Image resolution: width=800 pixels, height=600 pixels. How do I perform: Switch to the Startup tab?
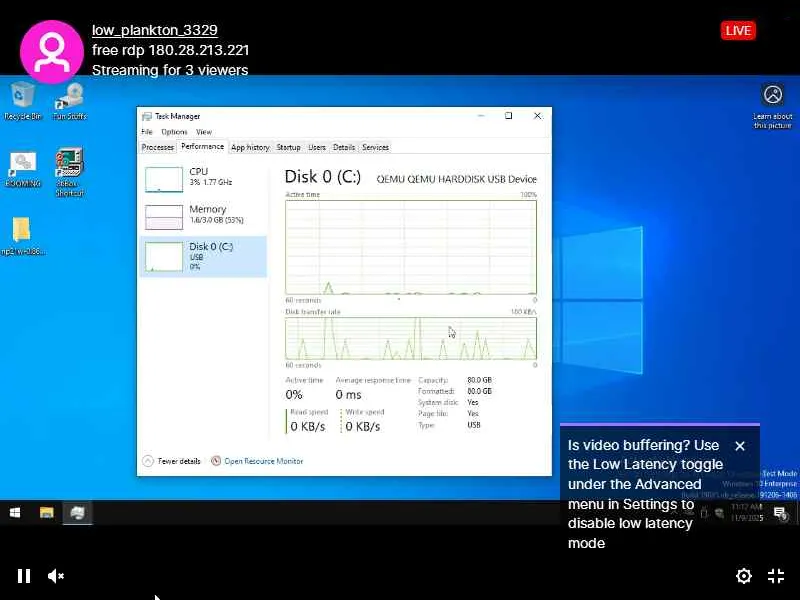(x=288, y=147)
